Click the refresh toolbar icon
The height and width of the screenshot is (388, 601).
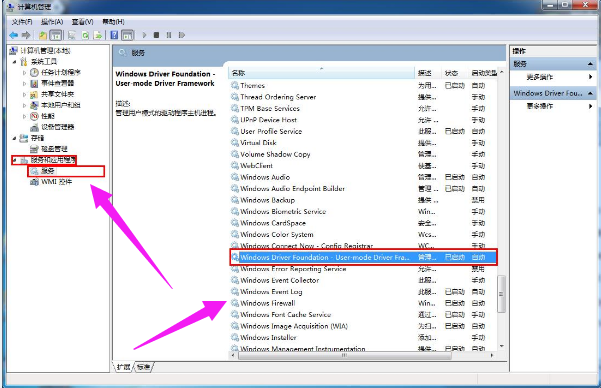tap(85, 35)
